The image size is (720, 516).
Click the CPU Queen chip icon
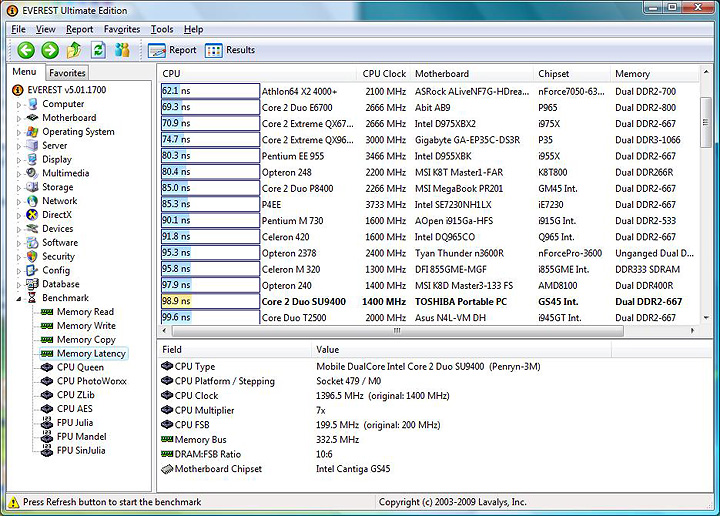(x=47, y=367)
